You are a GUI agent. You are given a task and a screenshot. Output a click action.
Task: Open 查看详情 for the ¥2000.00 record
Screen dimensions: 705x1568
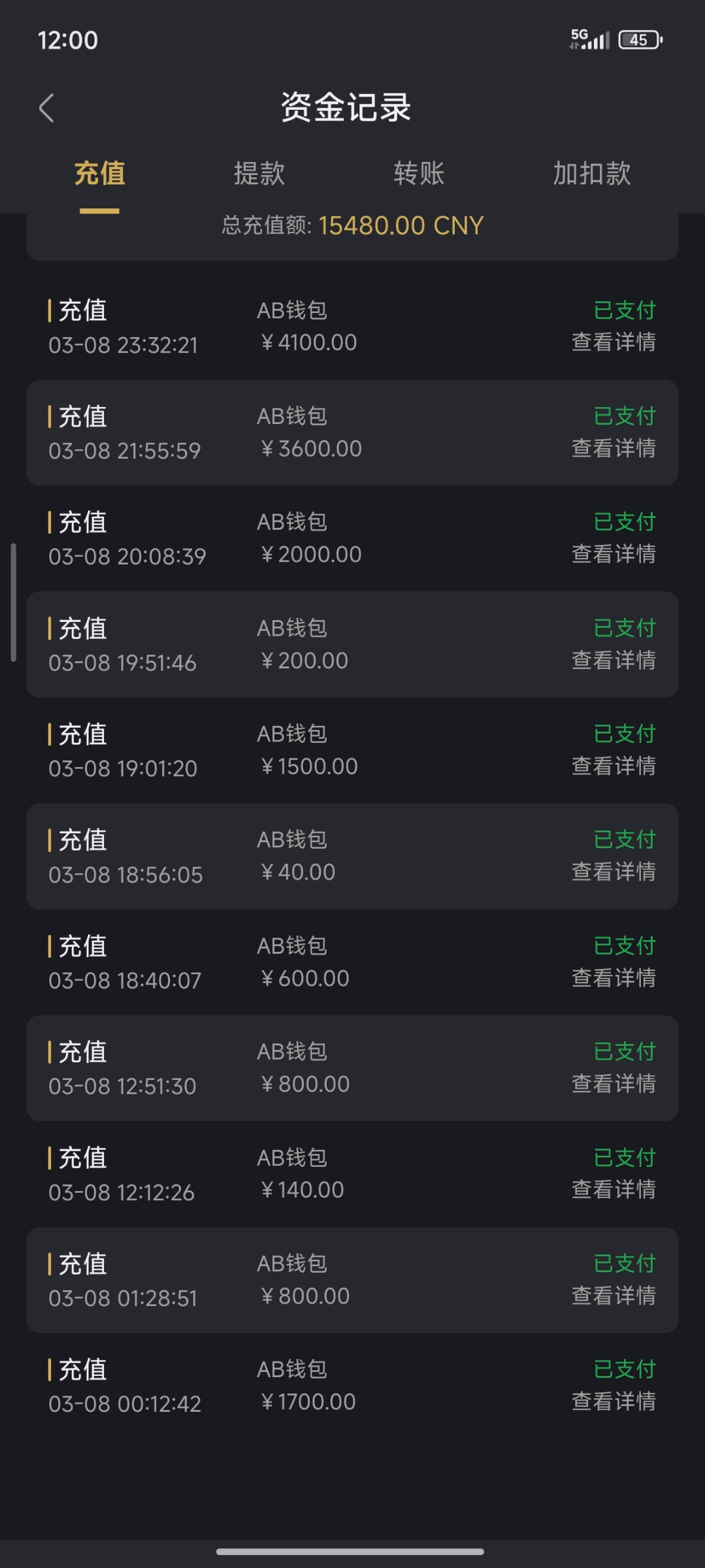614,554
